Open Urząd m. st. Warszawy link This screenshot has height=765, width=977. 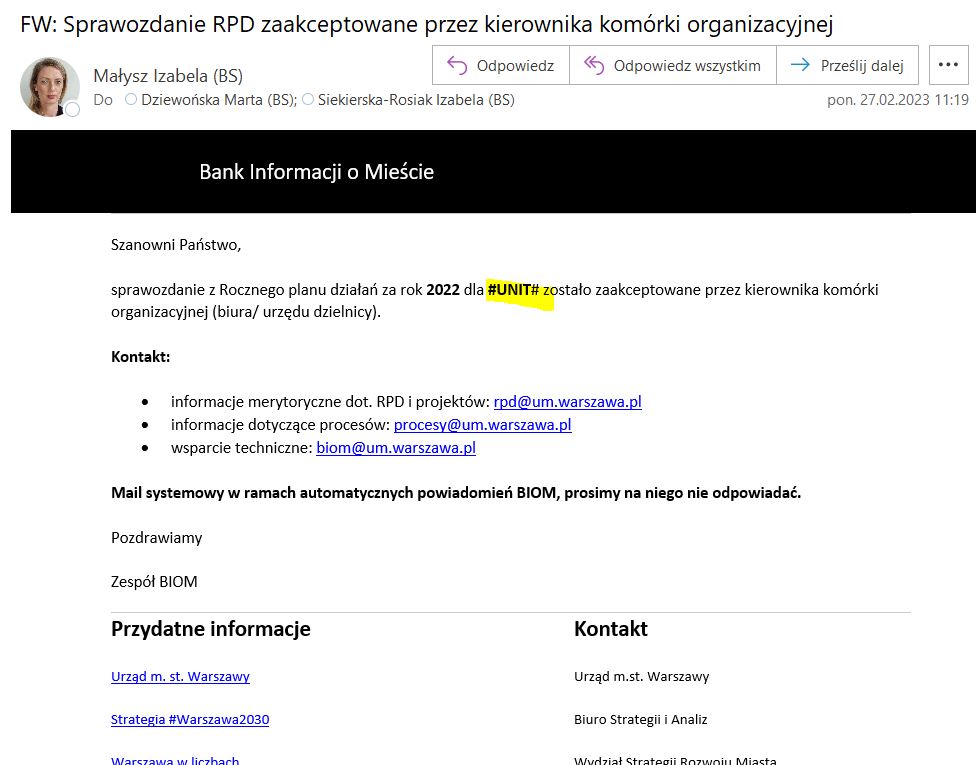click(180, 677)
